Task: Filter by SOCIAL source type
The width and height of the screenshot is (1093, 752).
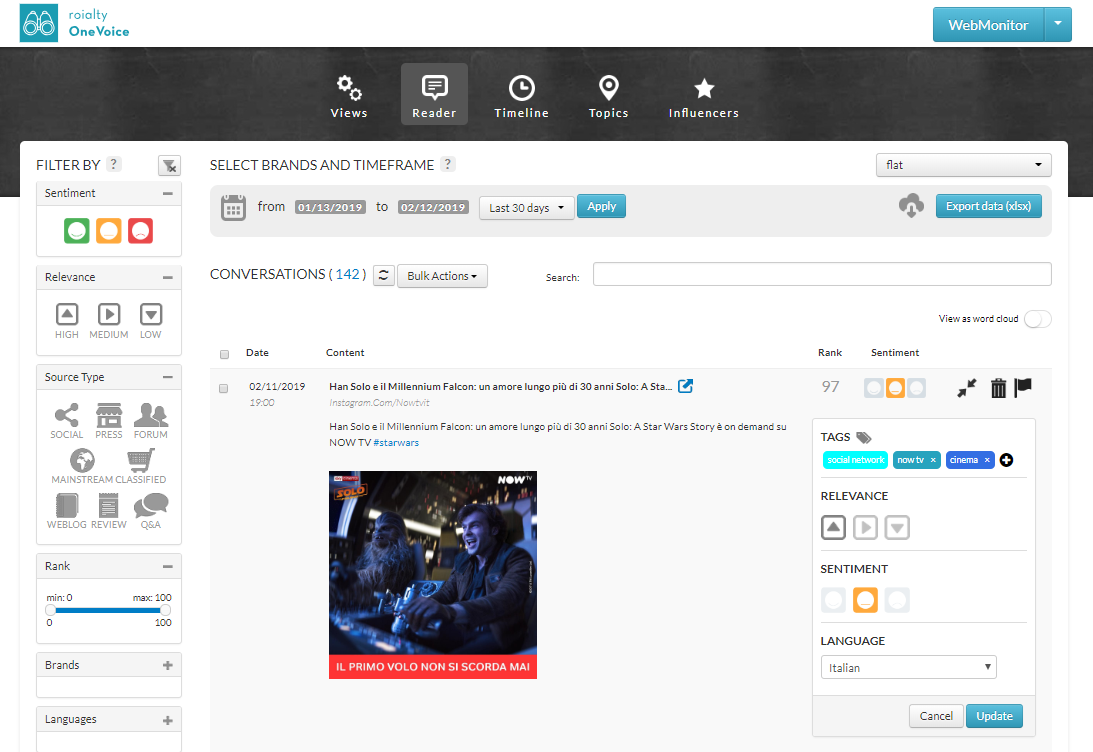Action: (x=67, y=421)
